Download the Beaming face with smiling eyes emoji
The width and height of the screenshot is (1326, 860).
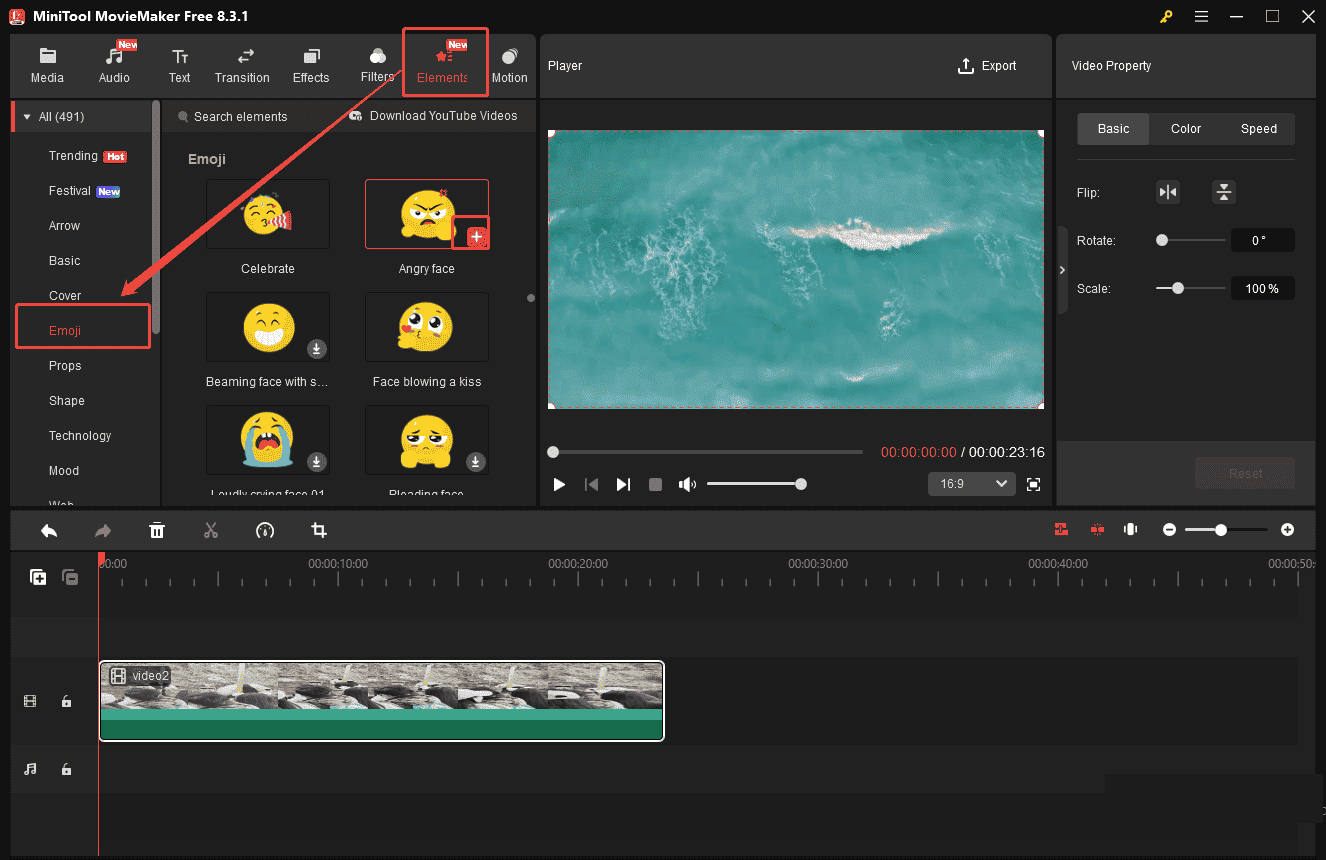coord(316,348)
